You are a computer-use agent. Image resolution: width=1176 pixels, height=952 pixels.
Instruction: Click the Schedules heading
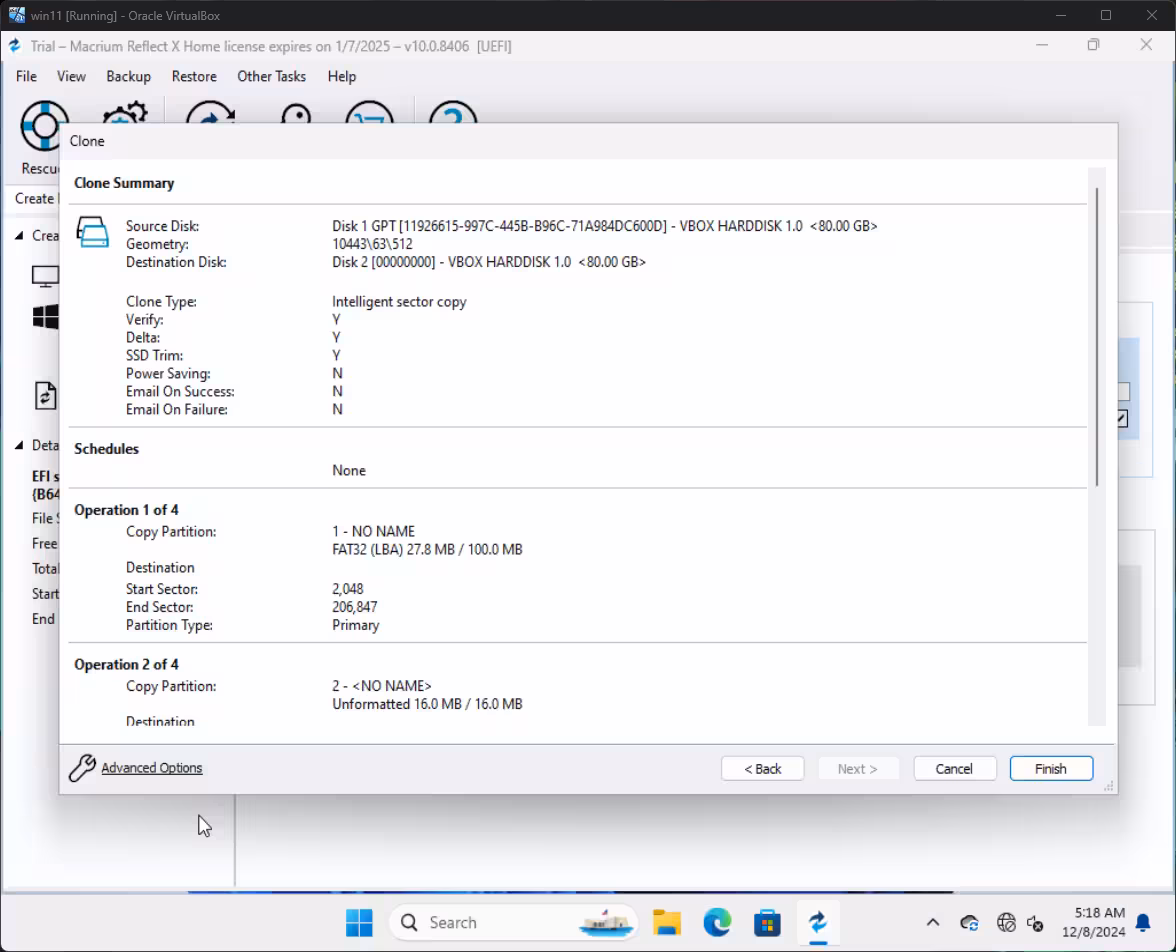click(x=106, y=449)
